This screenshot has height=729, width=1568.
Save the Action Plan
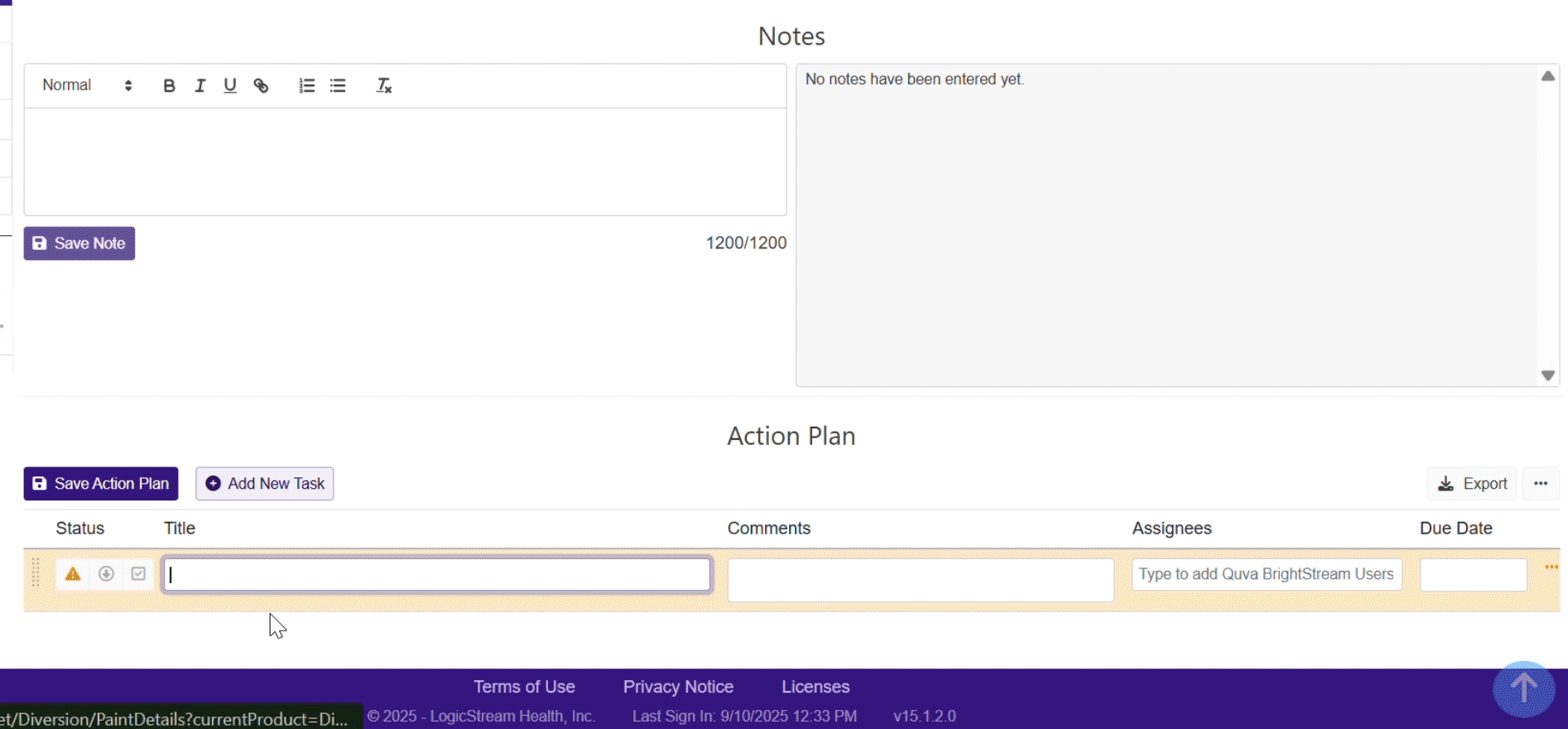coord(101,484)
